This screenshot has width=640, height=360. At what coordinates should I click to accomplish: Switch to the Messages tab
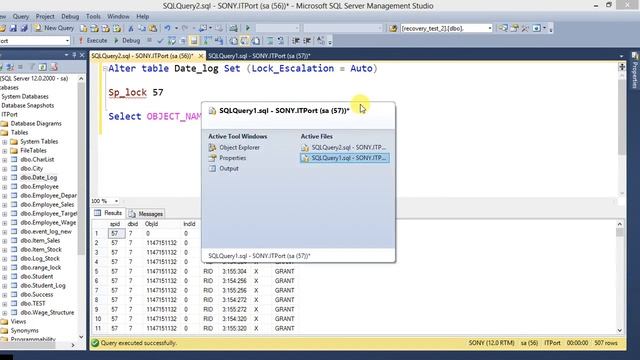pyautogui.click(x=146, y=213)
